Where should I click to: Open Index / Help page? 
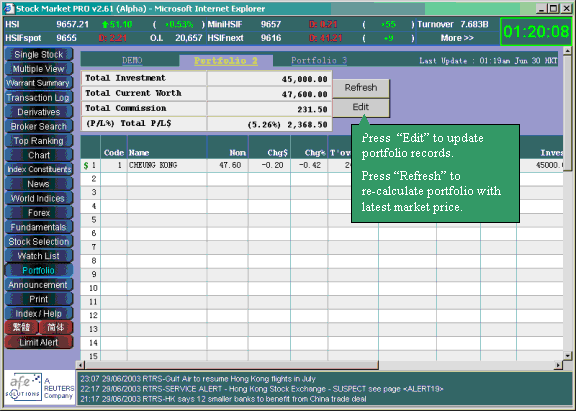[39, 314]
